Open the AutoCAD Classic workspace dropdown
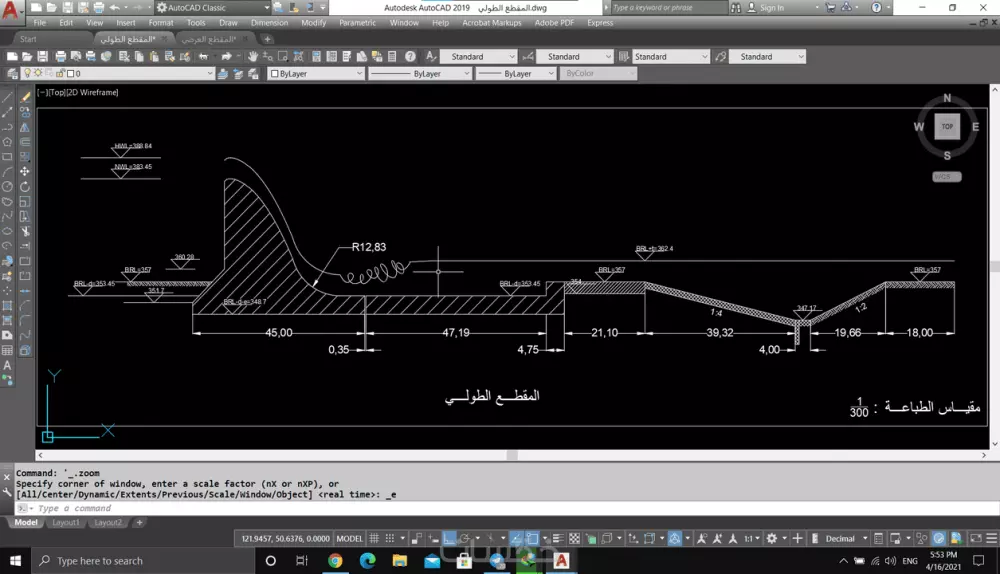The width and height of the screenshot is (1000, 574). [x=213, y=8]
